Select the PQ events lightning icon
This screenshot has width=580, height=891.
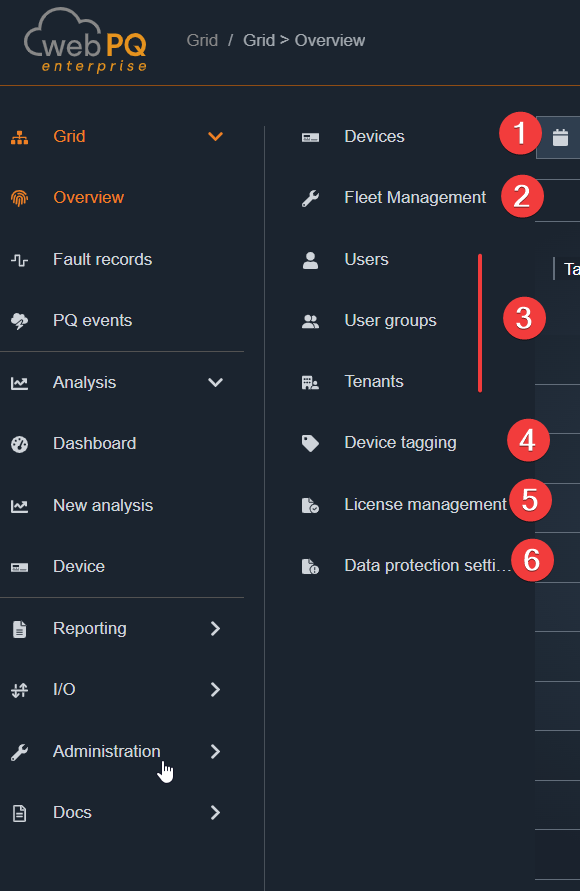coord(21,320)
